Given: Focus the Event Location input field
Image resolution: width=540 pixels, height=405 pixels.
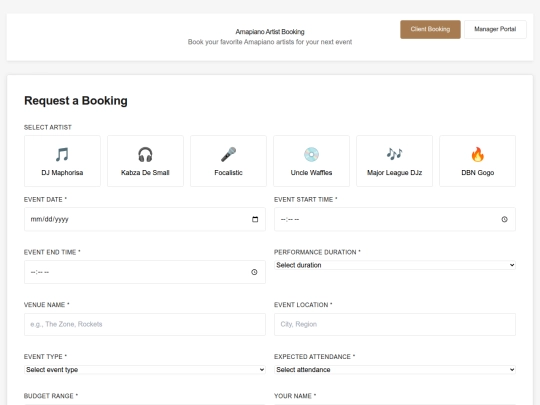Looking at the screenshot, I should point(395,324).
